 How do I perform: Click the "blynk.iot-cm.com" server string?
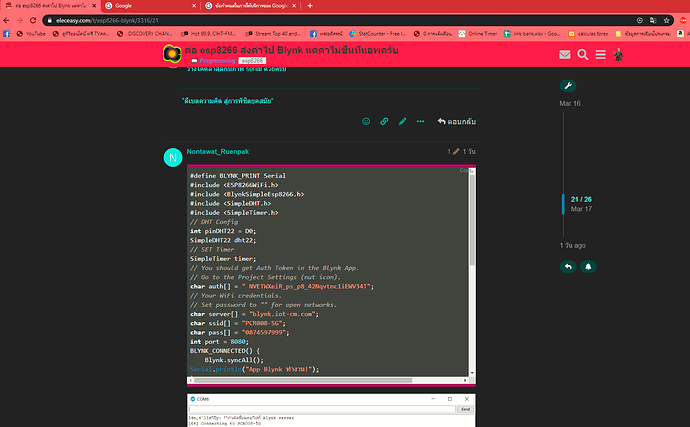tap(282, 314)
